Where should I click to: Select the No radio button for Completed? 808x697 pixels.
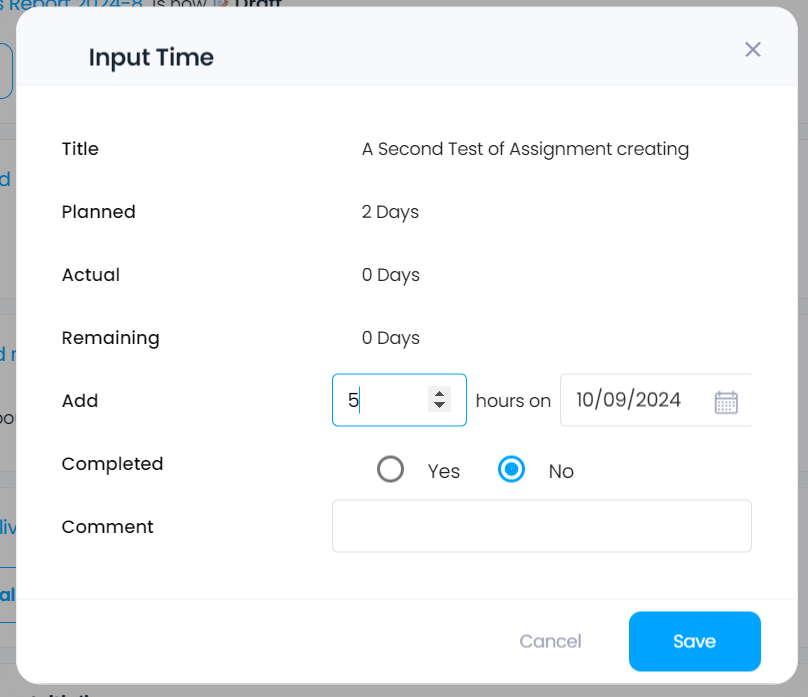[511, 469]
